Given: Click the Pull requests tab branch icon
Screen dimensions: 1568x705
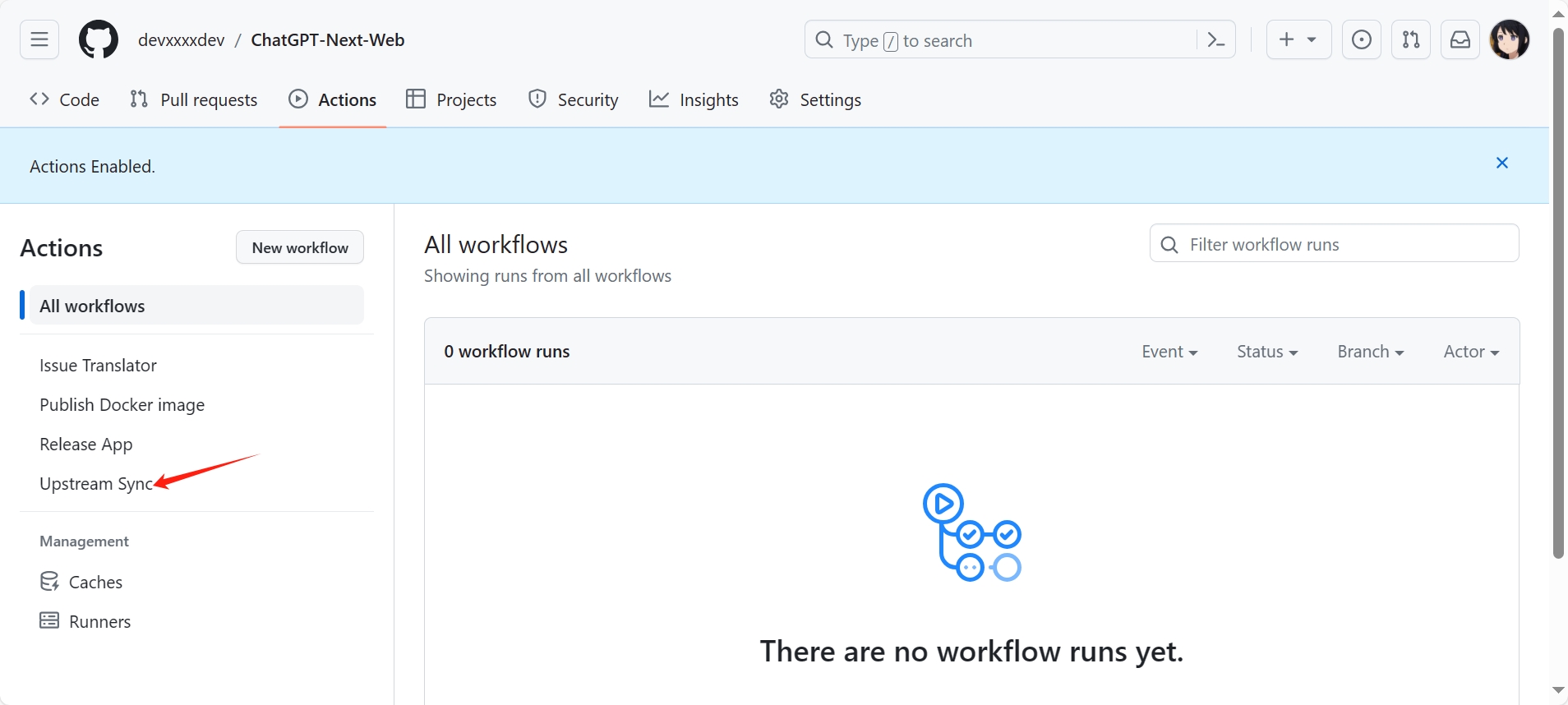Looking at the screenshot, I should coord(139,99).
